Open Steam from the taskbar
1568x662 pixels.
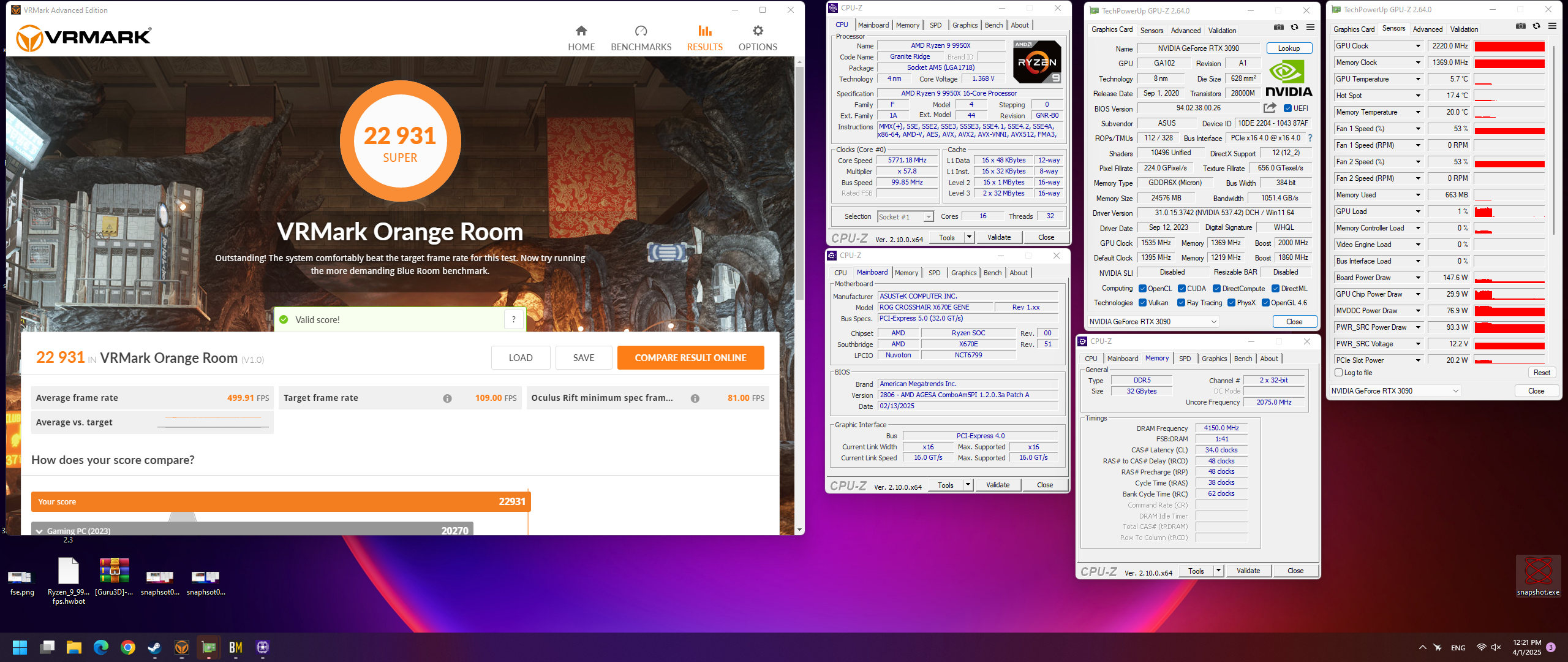click(154, 647)
